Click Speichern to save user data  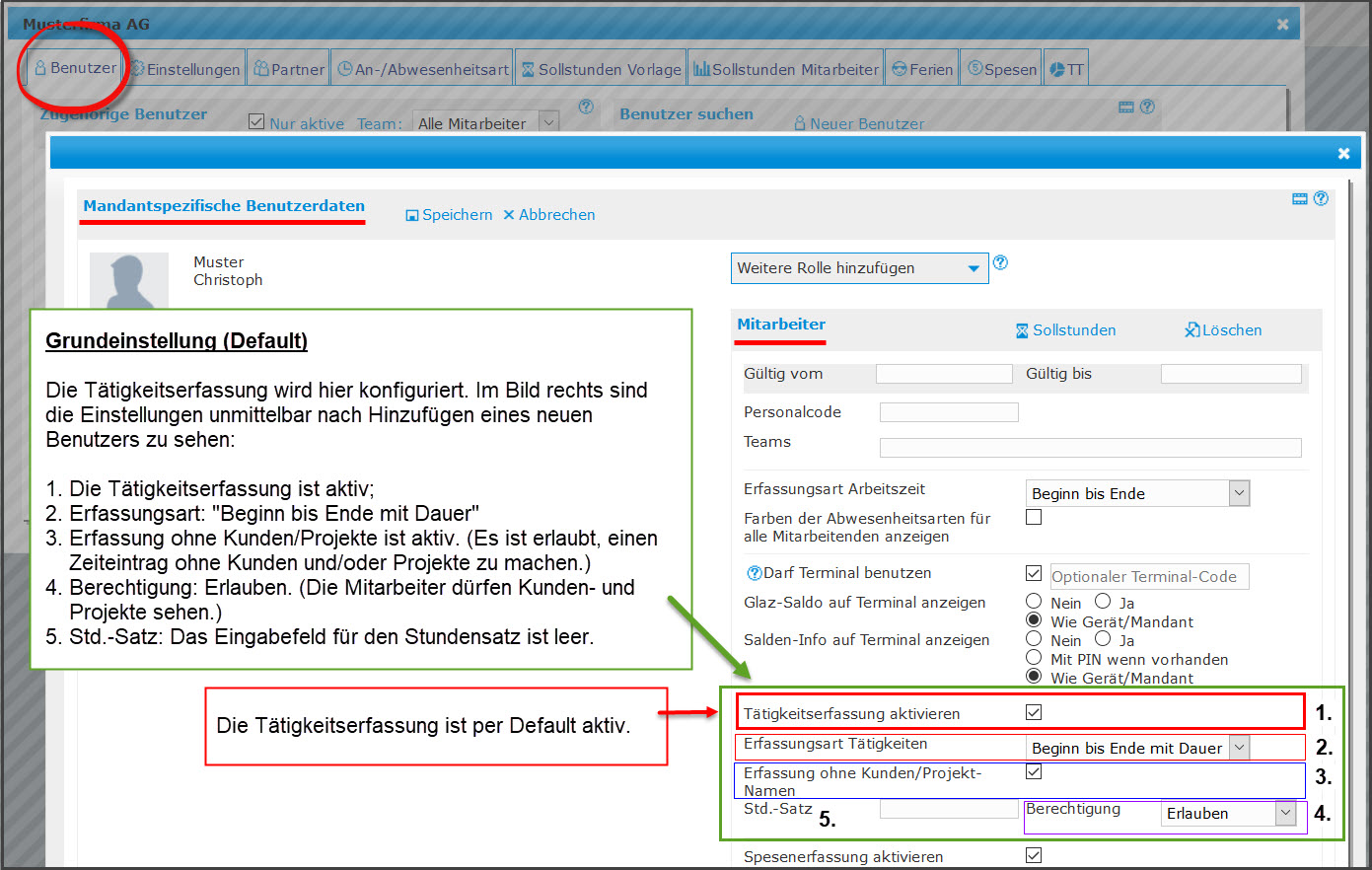[449, 215]
